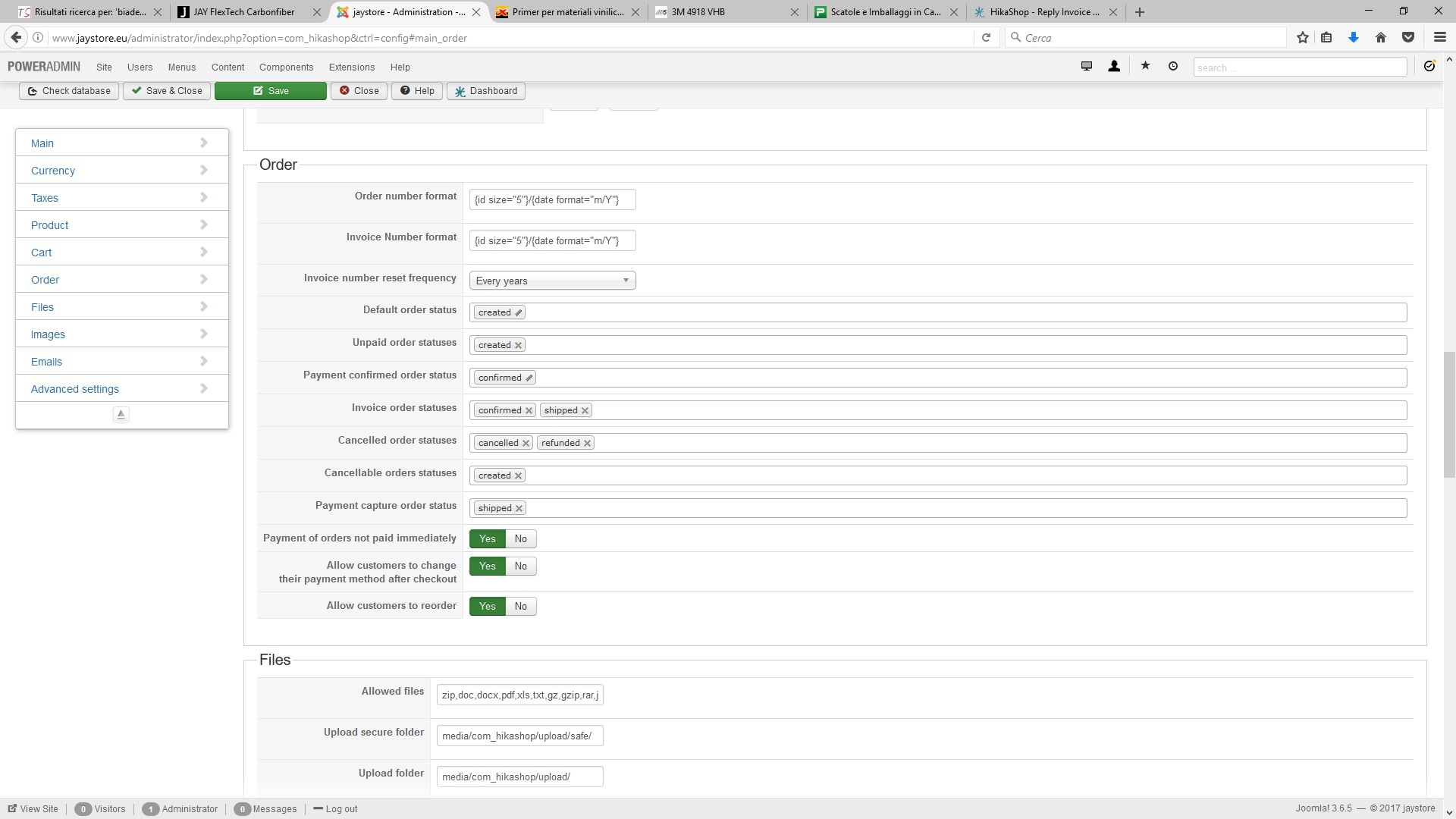Click the clock history icon in admin bar

click(x=1173, y=67)
